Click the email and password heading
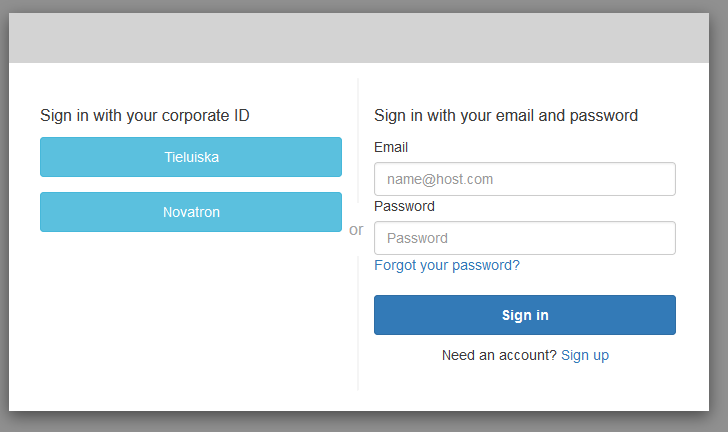This screenshot has width=728, height=432. click(x=506, y=115)
